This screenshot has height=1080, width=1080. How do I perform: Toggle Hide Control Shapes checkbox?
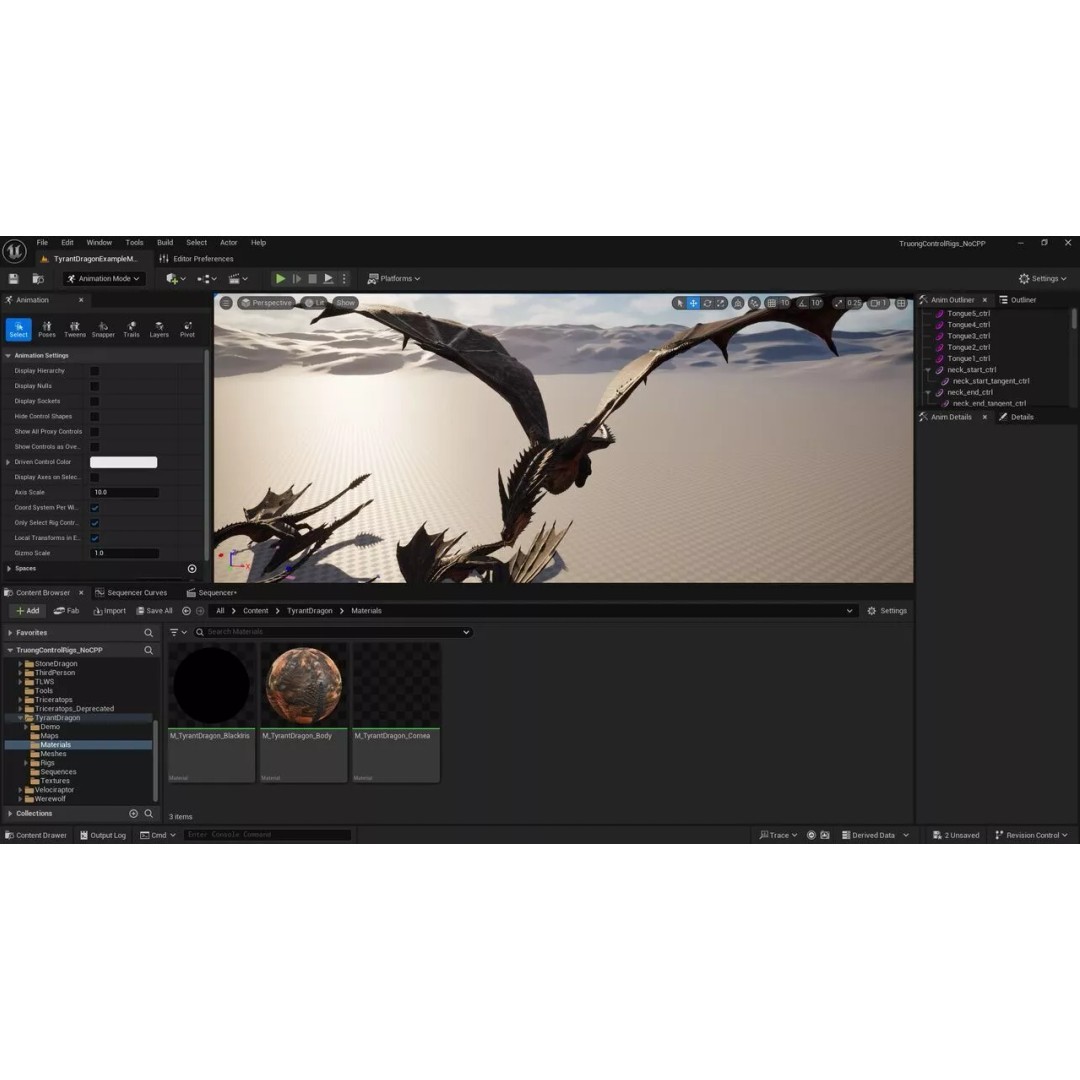(x=95, y=417)
